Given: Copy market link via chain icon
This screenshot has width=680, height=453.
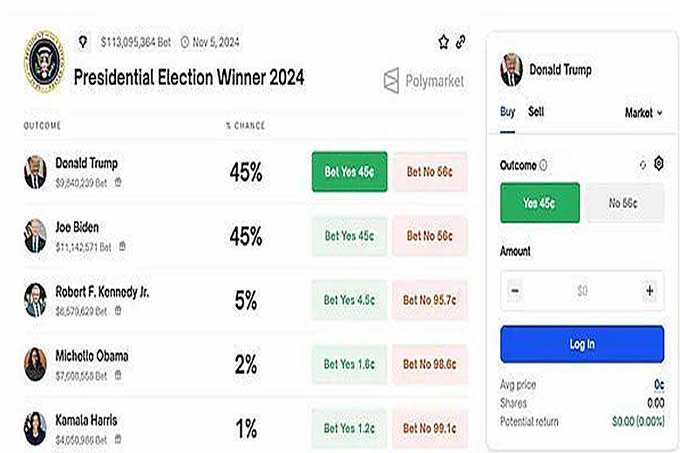Looking at the screenshot, I should pos(460,42).
